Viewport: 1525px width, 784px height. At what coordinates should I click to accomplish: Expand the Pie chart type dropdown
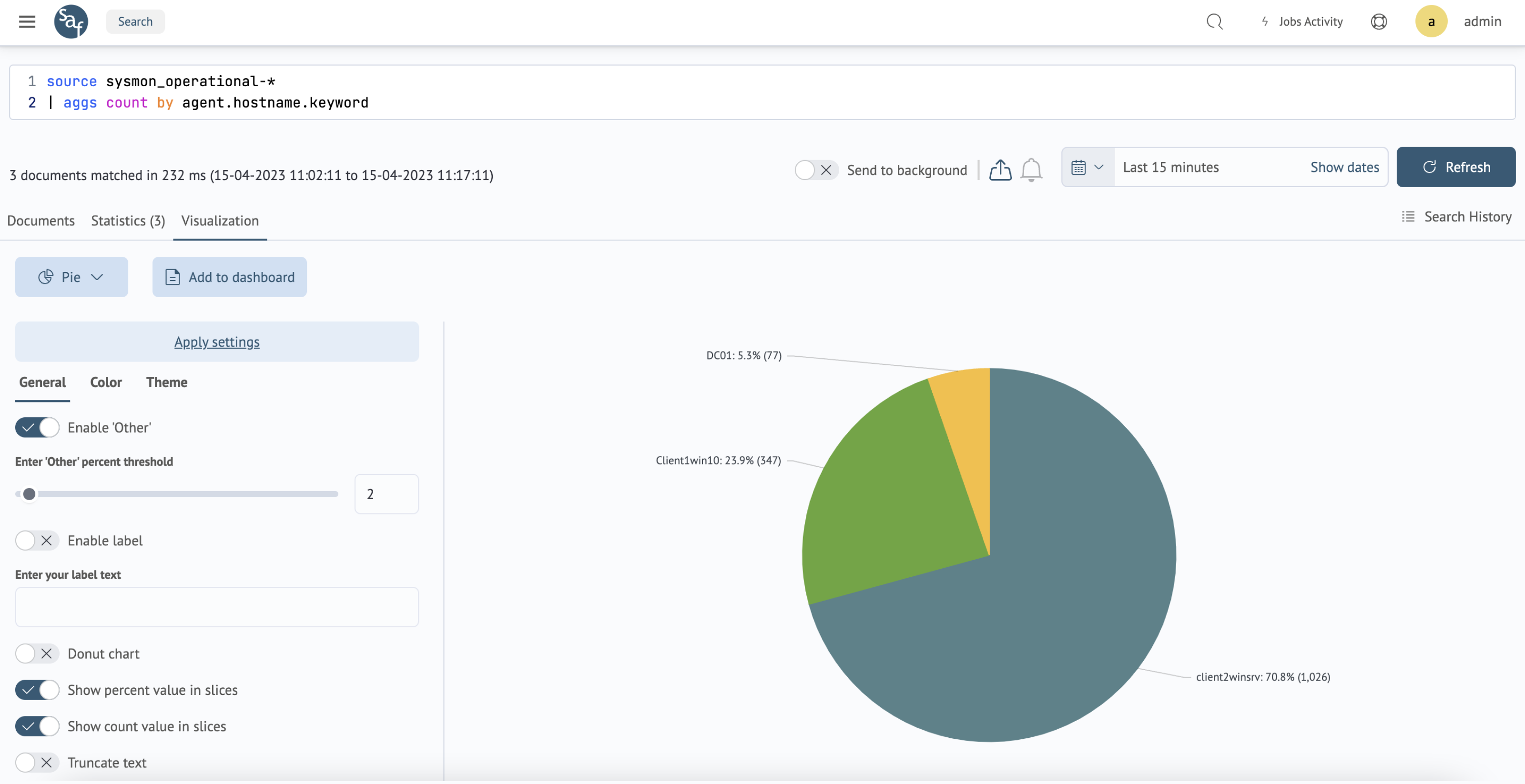(x=71, y=277)
